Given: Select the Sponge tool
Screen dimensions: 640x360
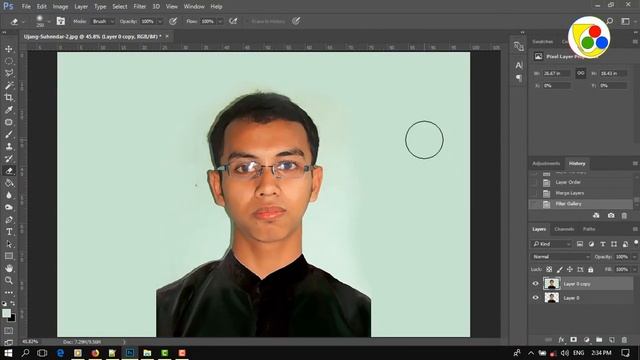Looking at the screenshot, I should tap(9, 207).
